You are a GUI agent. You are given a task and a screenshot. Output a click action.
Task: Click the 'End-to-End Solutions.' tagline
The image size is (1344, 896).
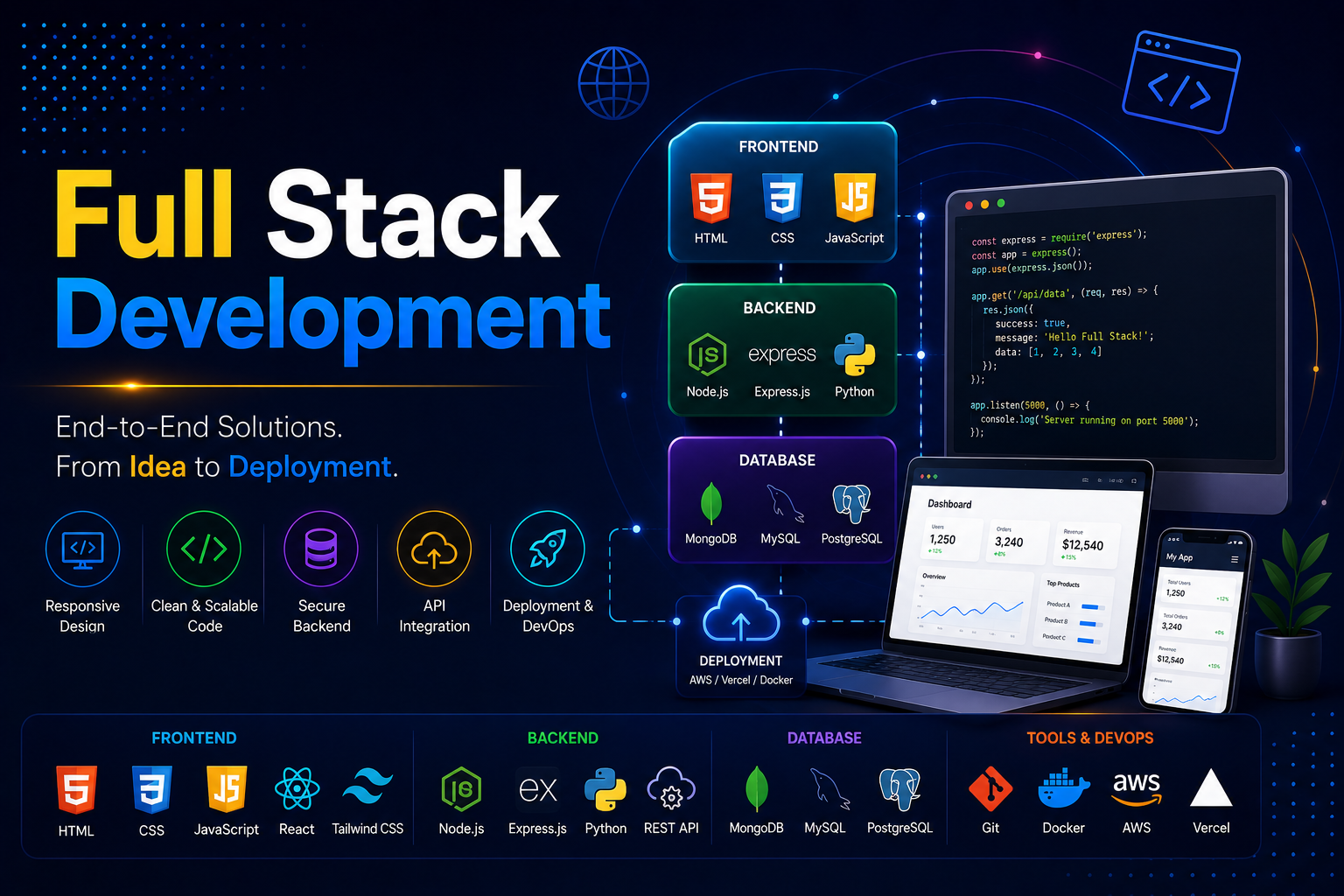(x=199, y=427)
